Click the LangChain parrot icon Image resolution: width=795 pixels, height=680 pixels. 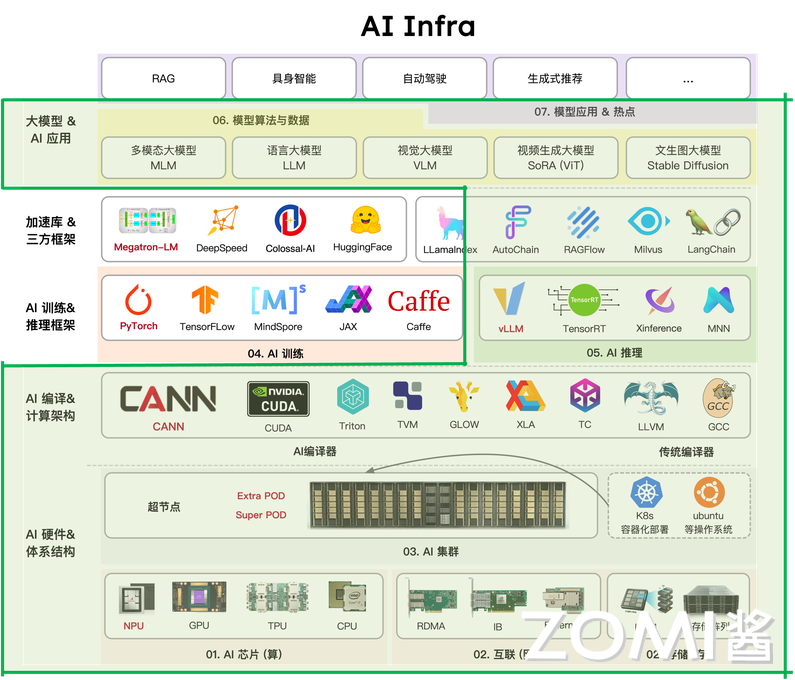(x=711, y=222)
